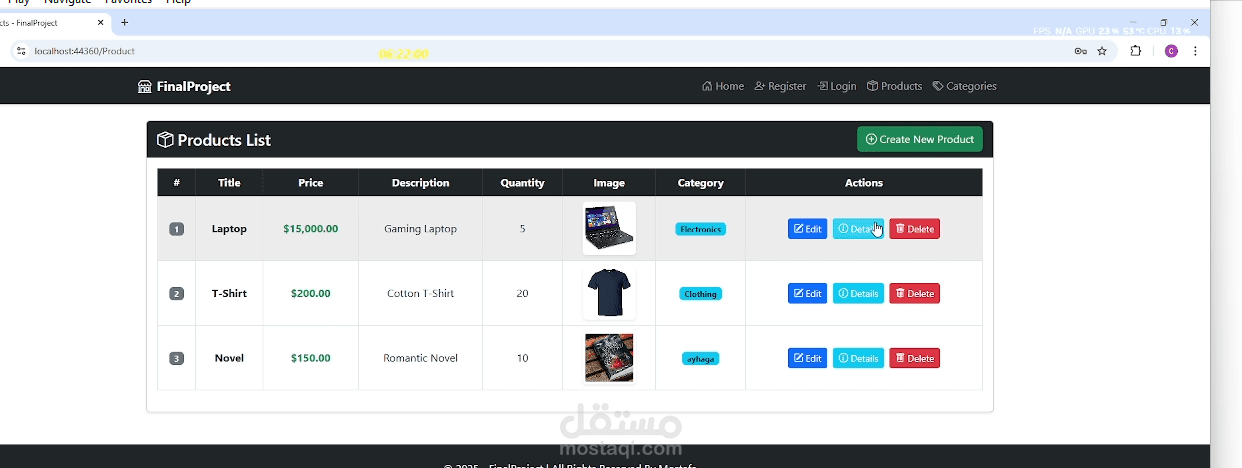Click the row number 1 badge
The width and height of the screenshot is (1242, 468).
[x=177, y=229]
